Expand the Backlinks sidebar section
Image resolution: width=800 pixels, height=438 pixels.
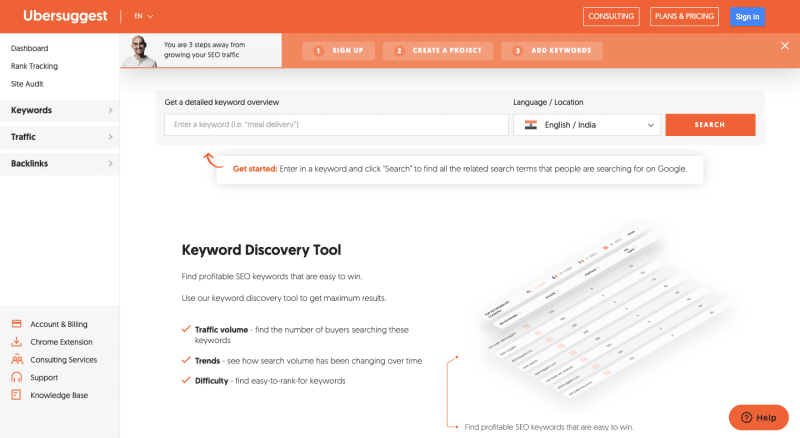[60, 163]
